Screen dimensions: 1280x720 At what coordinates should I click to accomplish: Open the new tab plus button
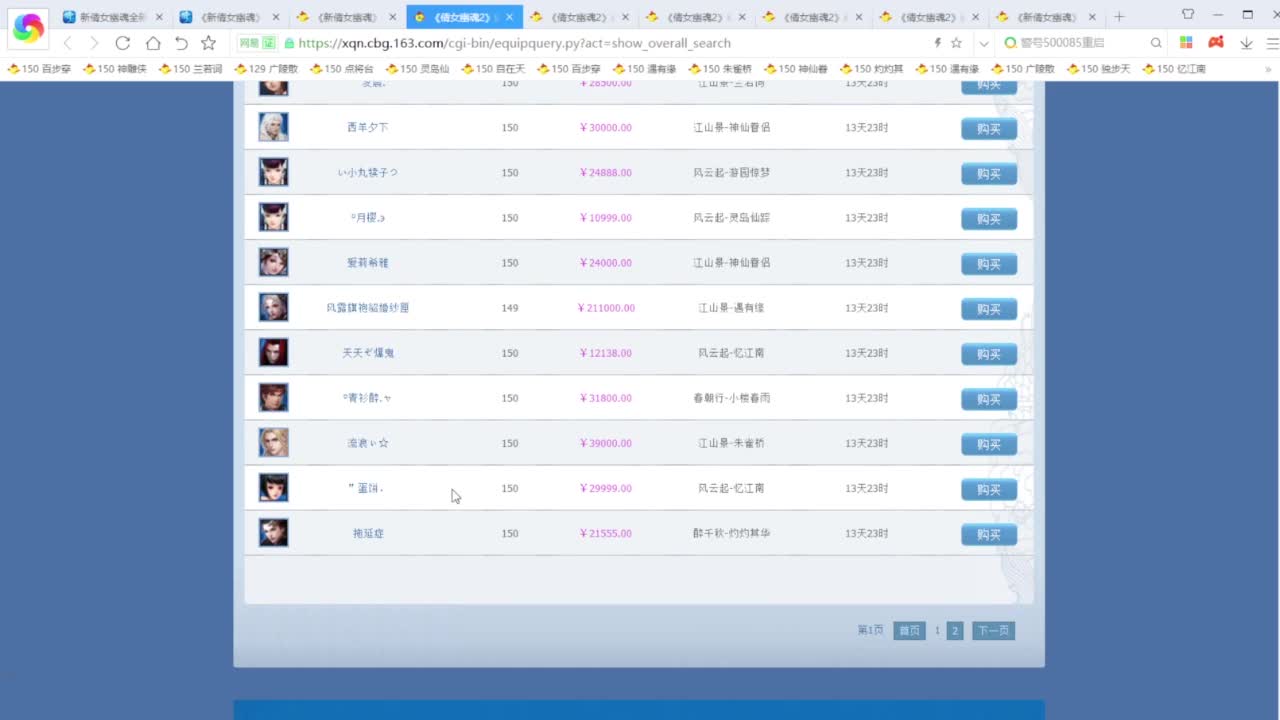1119,17
